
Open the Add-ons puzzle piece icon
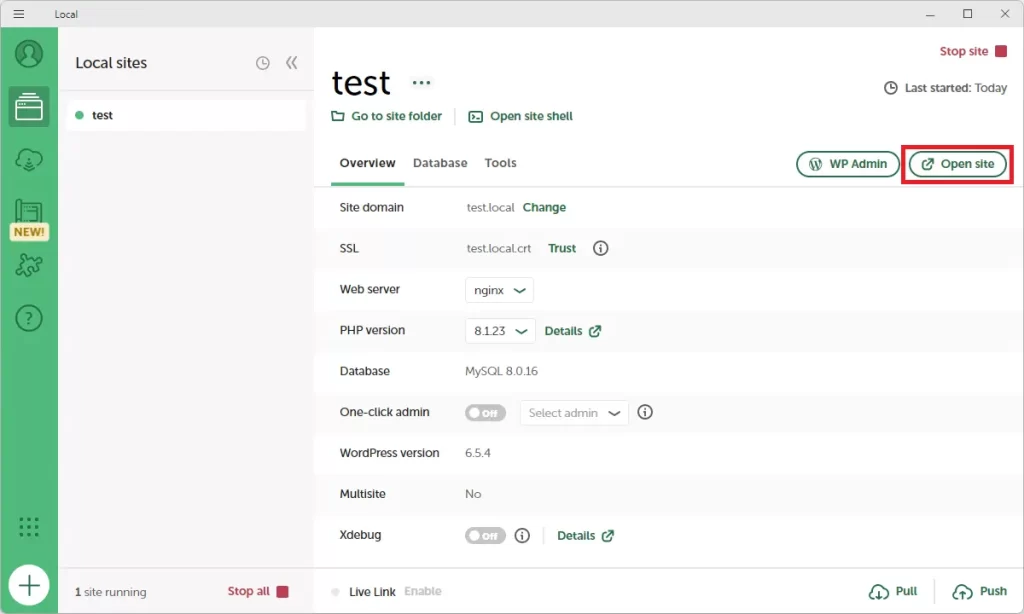coord(29,266)
